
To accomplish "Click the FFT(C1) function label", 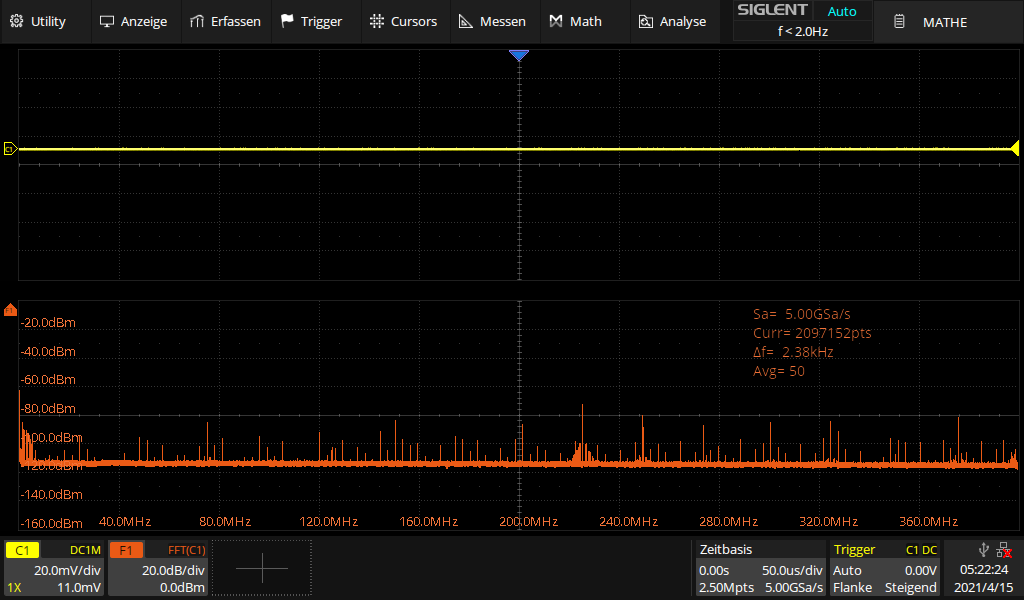I will [187, 550].
